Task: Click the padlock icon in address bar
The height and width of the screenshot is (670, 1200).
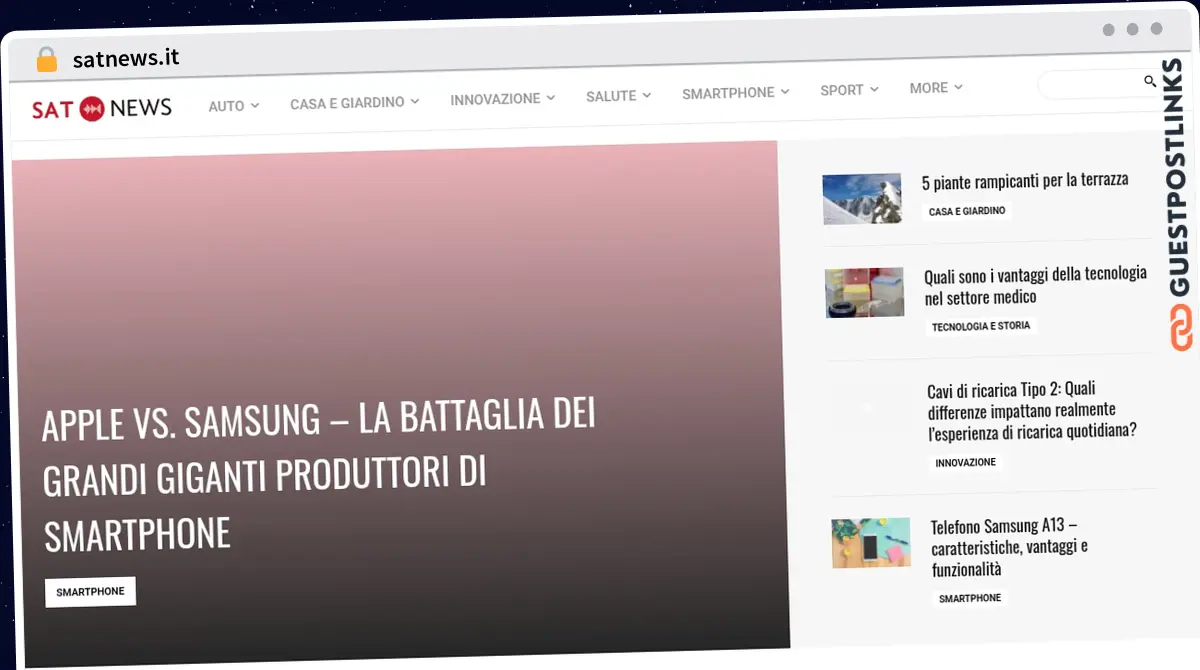Action: [x=47, y=59]
